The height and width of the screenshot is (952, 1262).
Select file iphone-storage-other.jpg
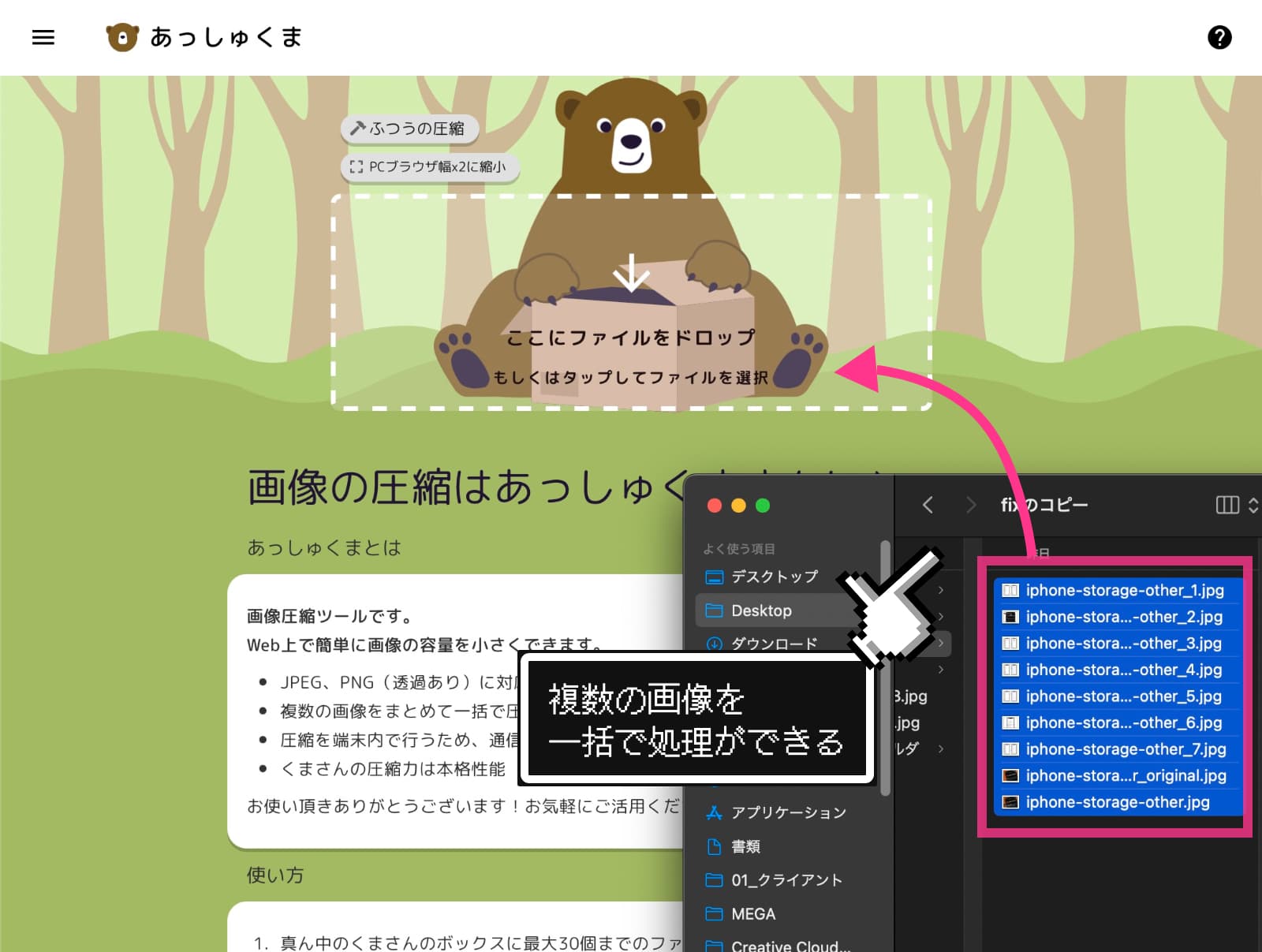point(1118,802)
